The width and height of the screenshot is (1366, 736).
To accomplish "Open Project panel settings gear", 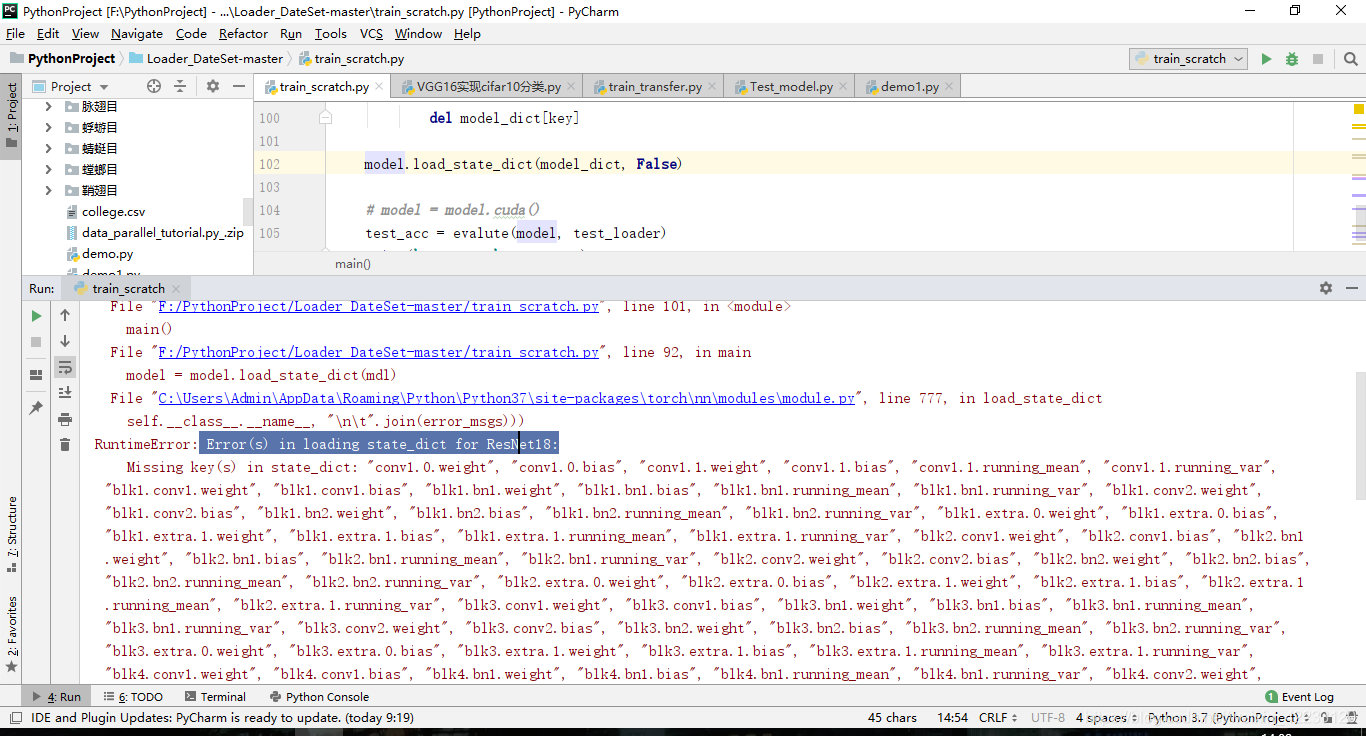I will point(213,87).
